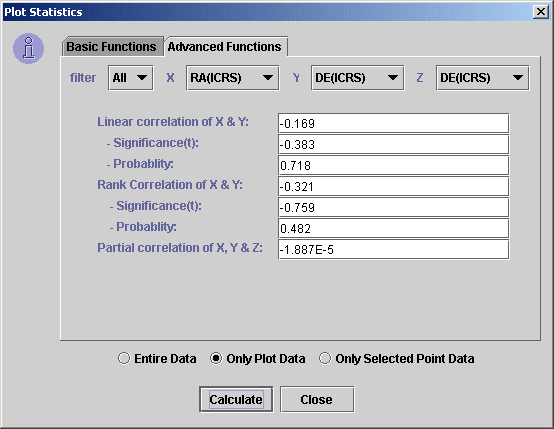Click the 'Rank Correlation of X & Y:' label
Image resolution: width=554 pixels, height=429 pixels.
(170, 185)
